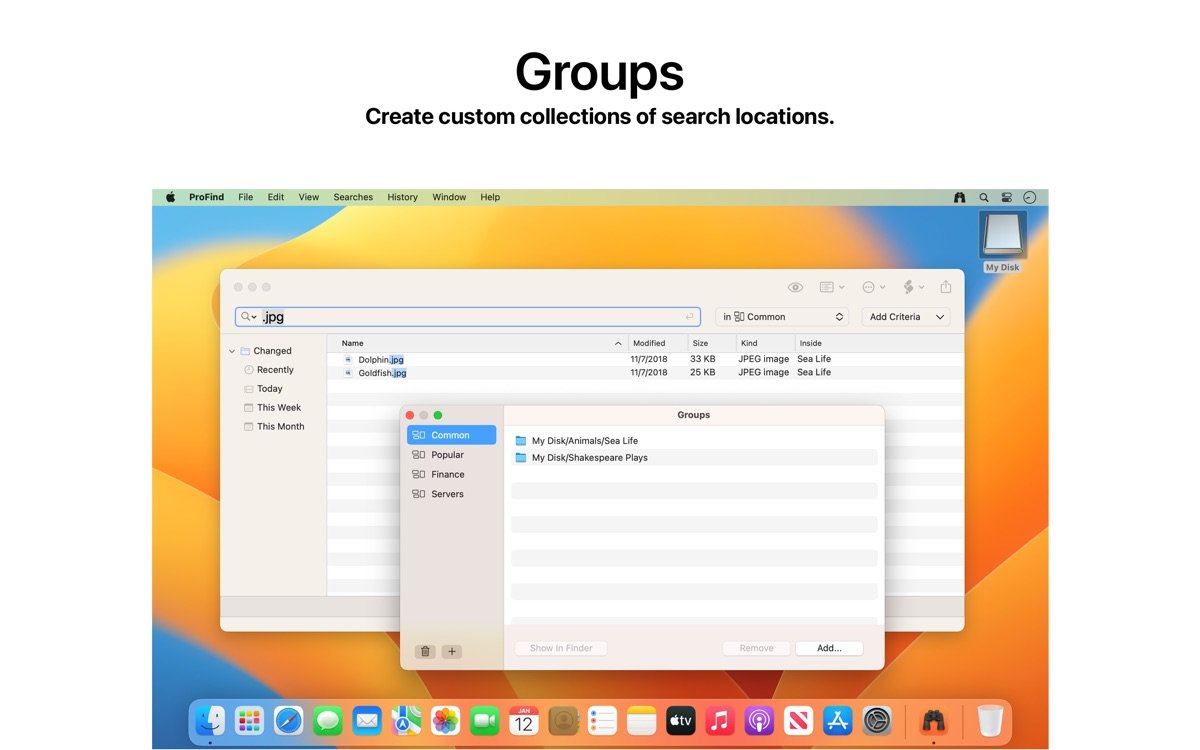The width and height of the screenshot is (1200, 750).
Task: Open ProFind binoculars icon in Dock
Action: point(933,720)
